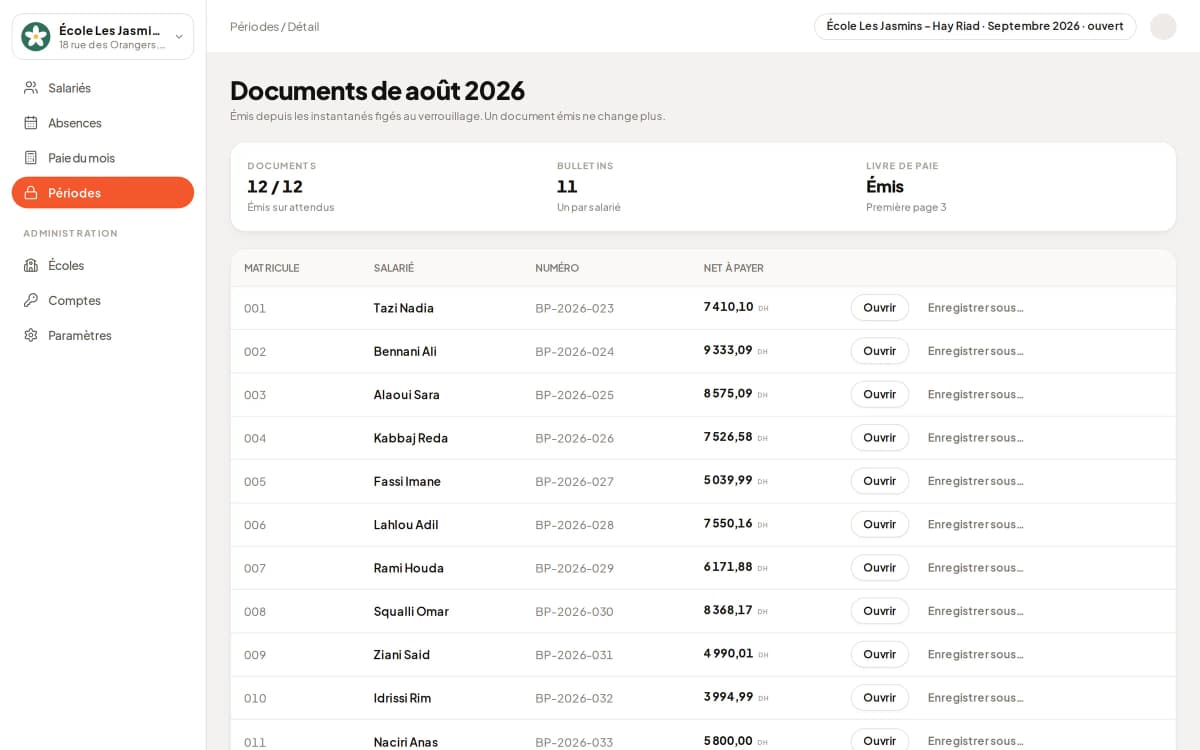Click the Bulletins 11 stat
Viewport: 1200px width, 750px height.
coord(589,187)
